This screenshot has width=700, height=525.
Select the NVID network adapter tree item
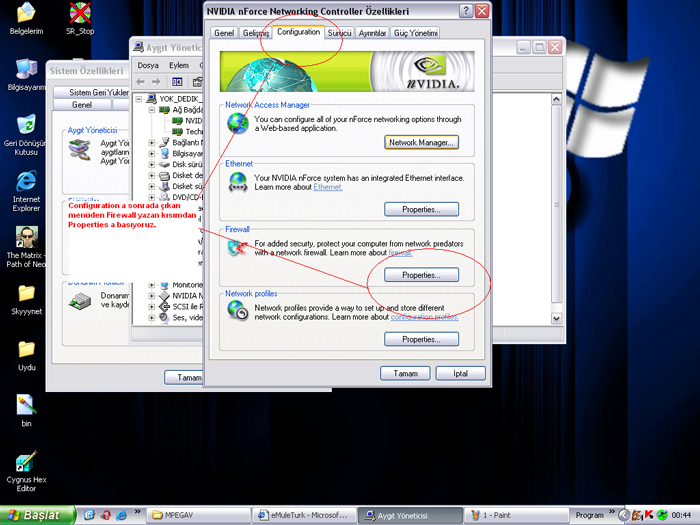[x=188, y=121]
